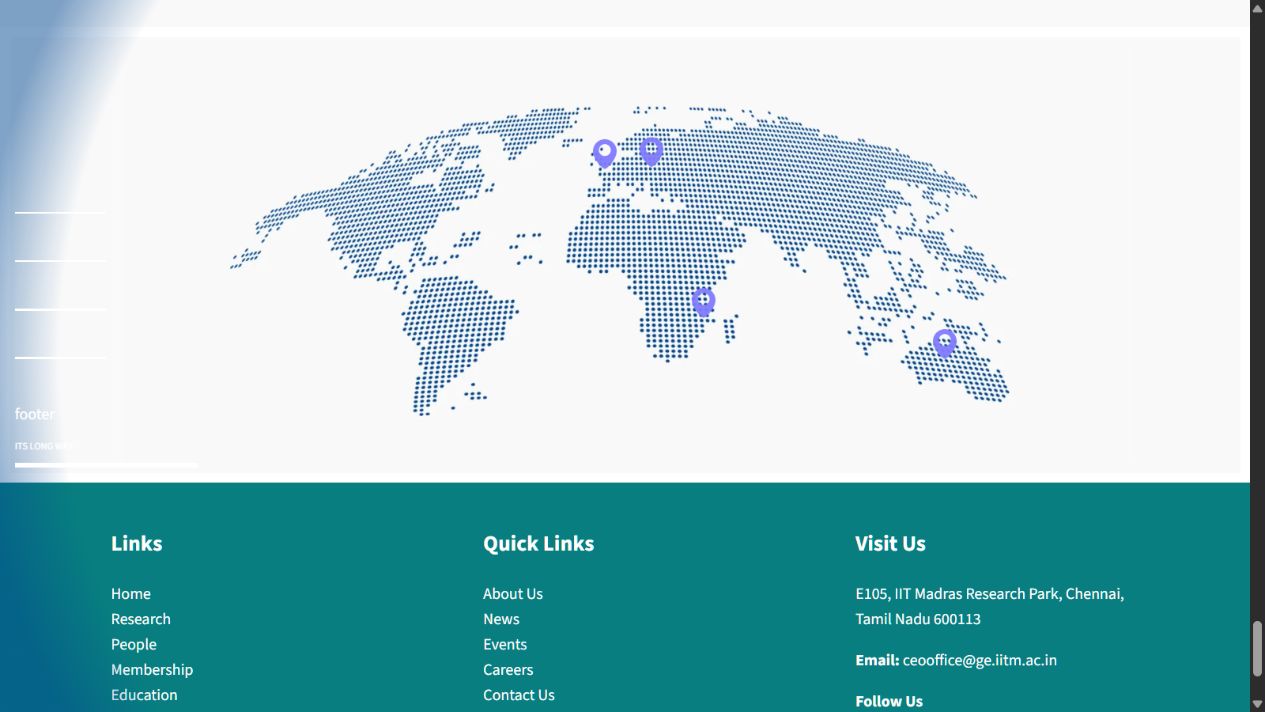Click the map pin over Australia

944,343
